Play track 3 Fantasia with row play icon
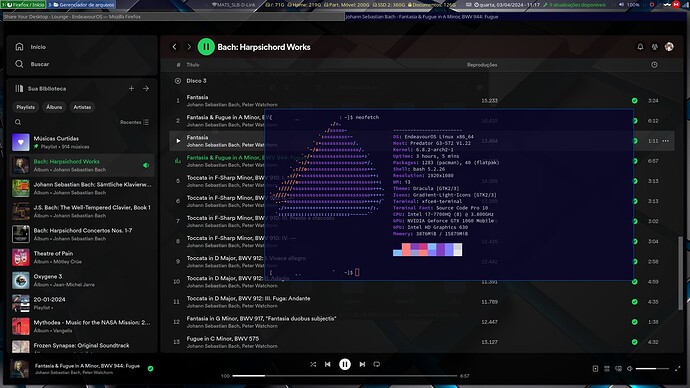690x388 pixels. [178, 141]
